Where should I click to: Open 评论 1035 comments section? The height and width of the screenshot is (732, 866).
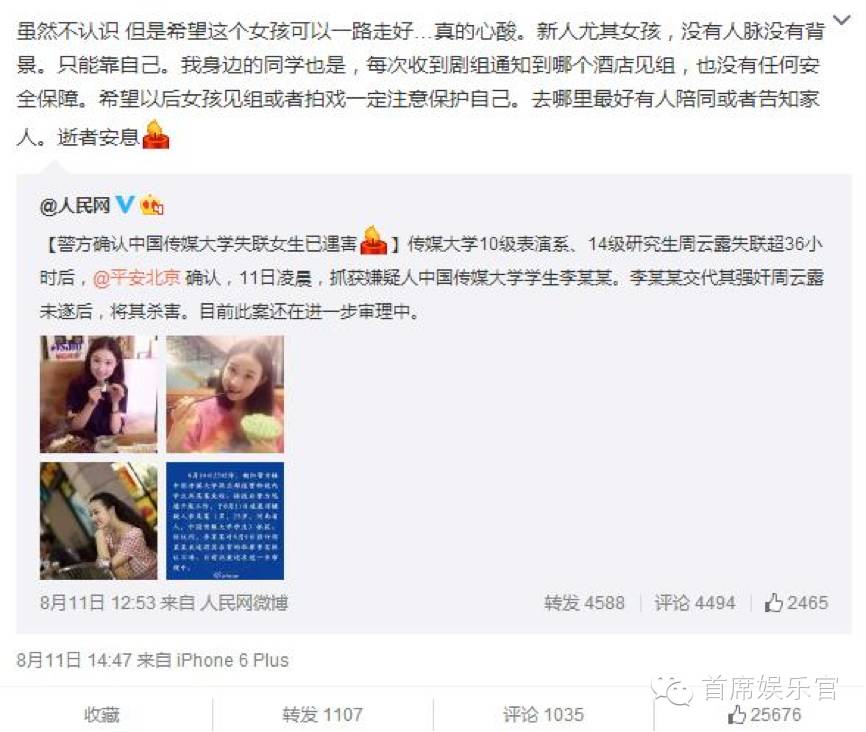click(543, 714)
